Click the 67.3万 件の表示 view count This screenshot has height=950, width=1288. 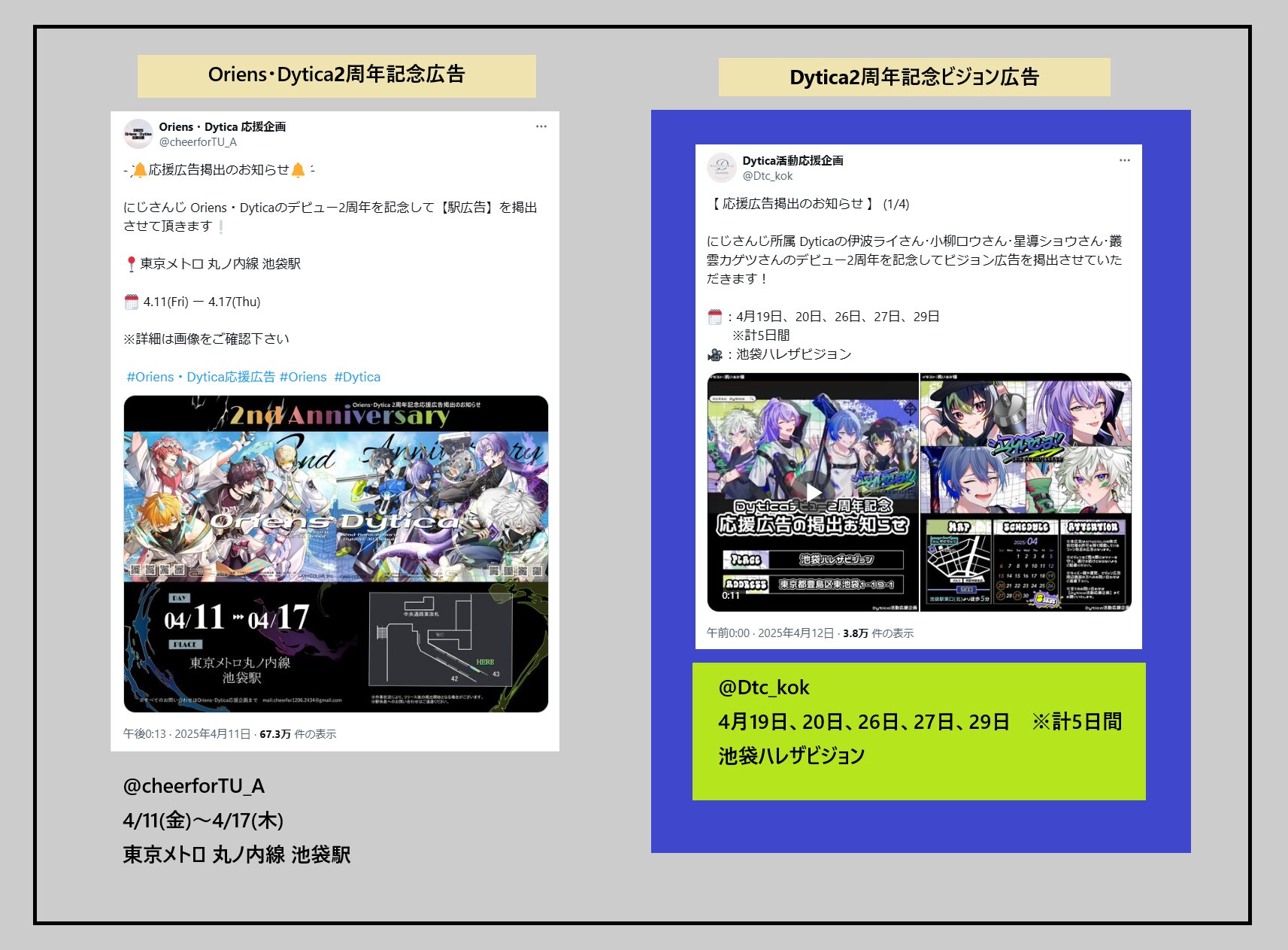click(x=298, y=733)
